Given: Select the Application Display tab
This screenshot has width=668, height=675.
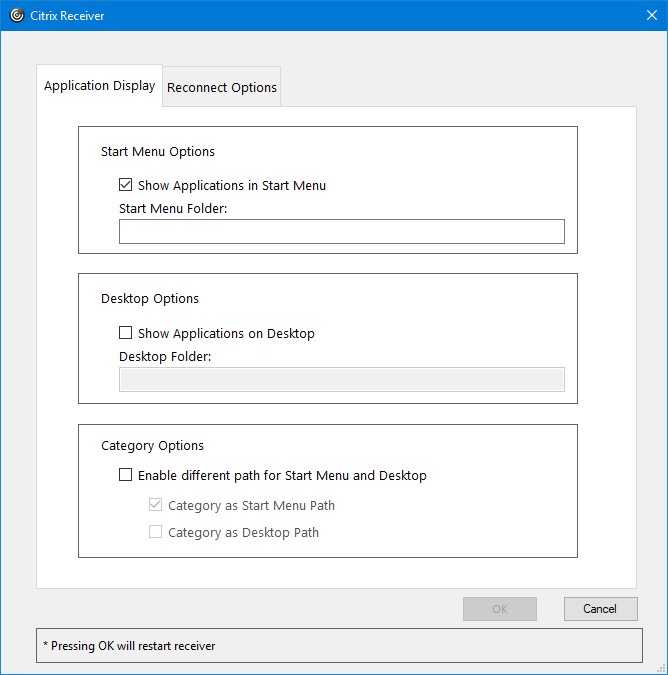Looking at the screenshot, I should tap(99, 86).
